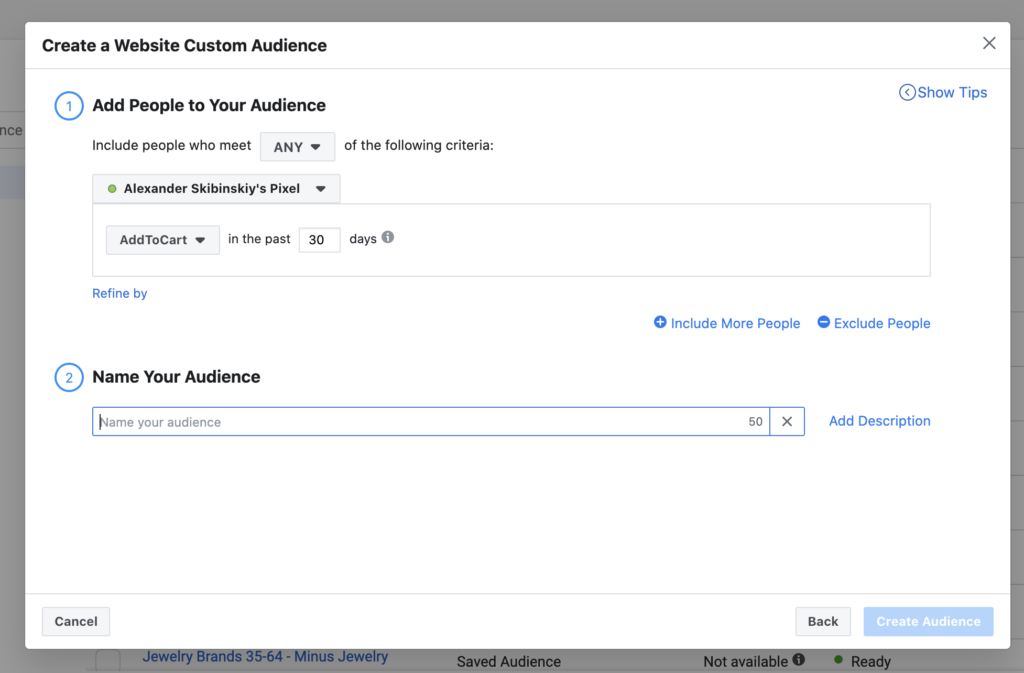Click the Show Tips arrow icon
Viewport: 1024px width, 673px height.
pos(907,93)
